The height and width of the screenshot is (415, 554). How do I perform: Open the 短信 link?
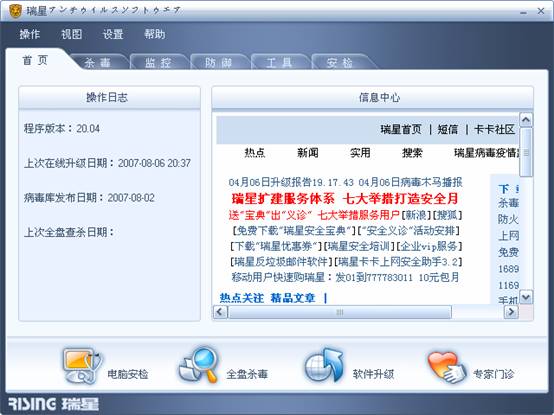(x=448, y=129)
